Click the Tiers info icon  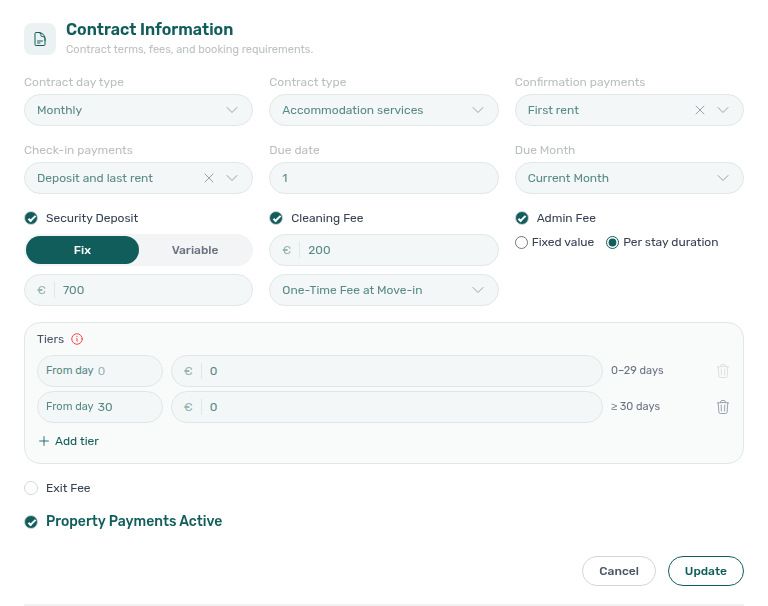[77, 339]
